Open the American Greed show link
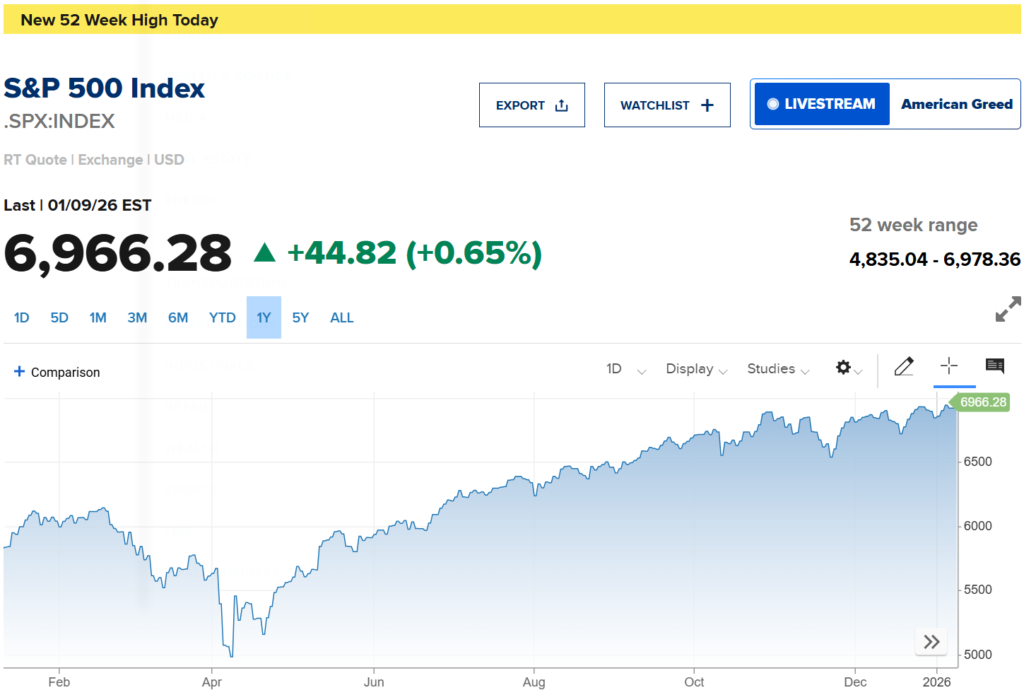The width and height of the screenshot is (1024, 695). coord(956,104)
